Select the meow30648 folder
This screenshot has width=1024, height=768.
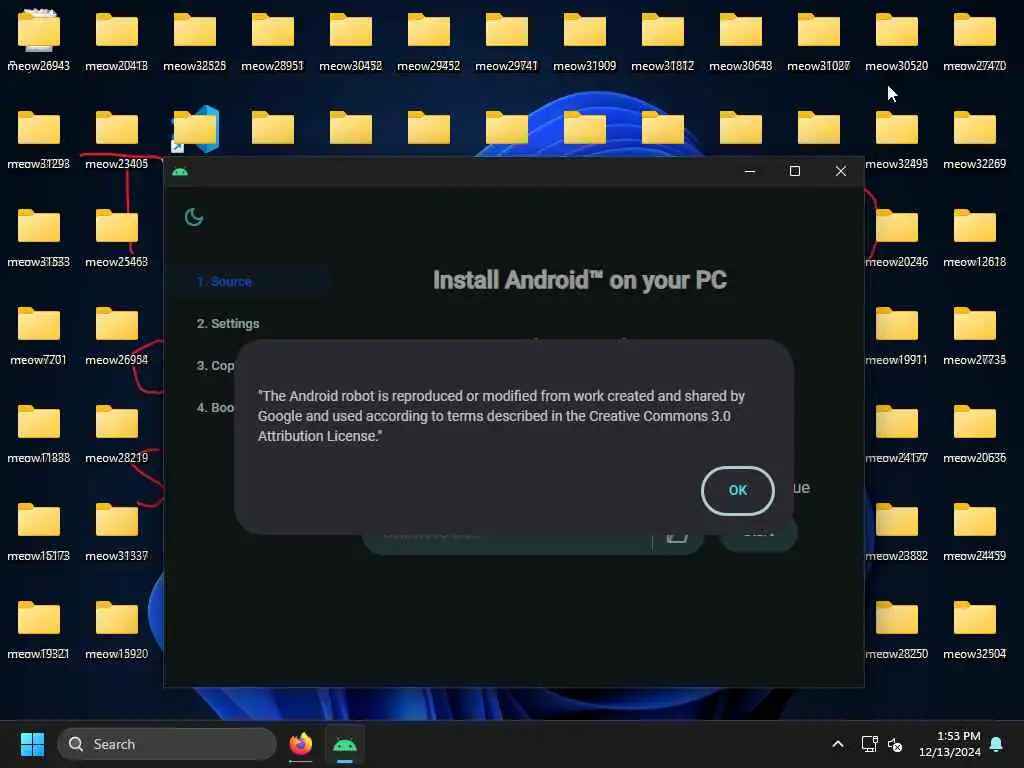pyautogui.click(x=741, y=42)
